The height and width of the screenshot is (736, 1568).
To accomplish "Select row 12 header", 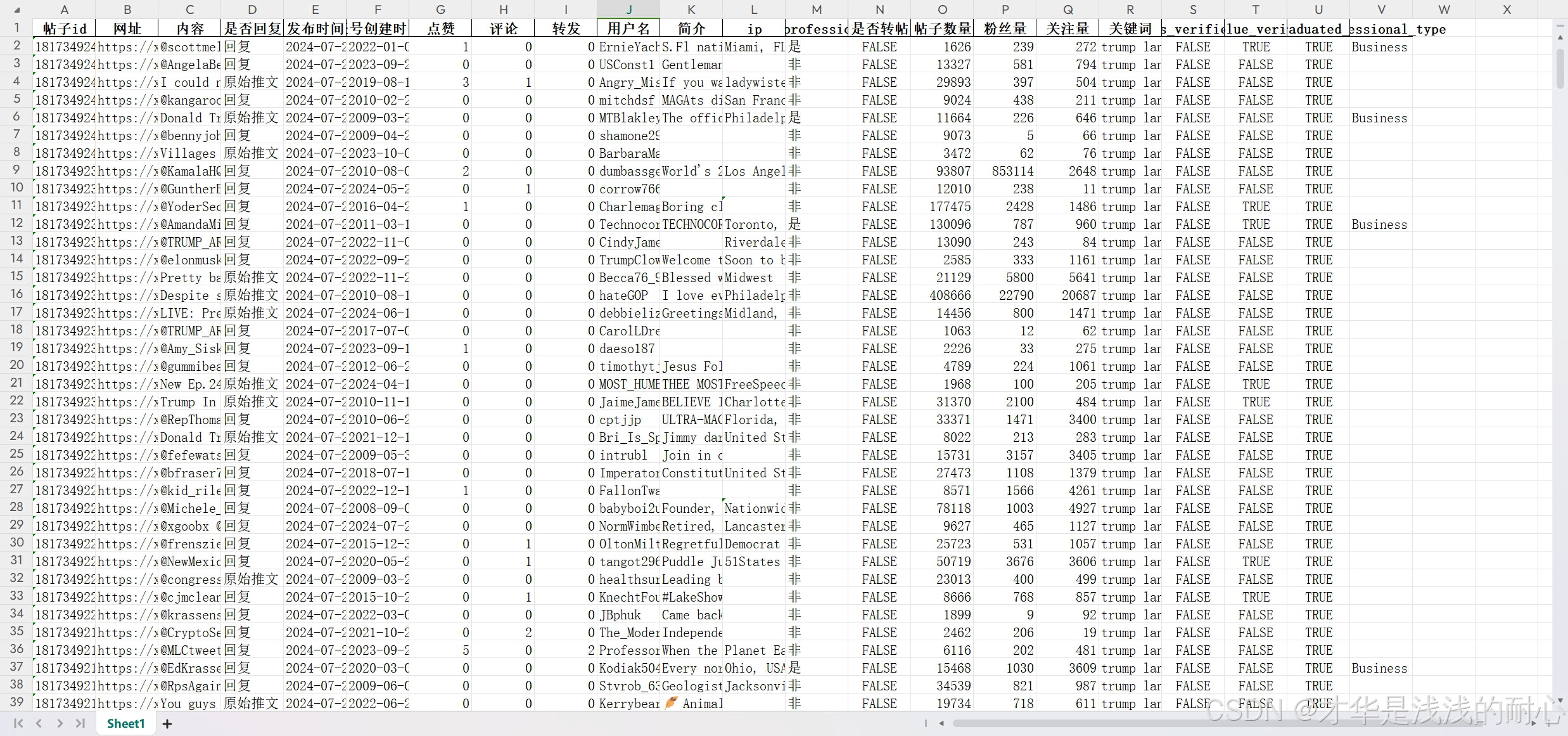I will pos(16,224).
